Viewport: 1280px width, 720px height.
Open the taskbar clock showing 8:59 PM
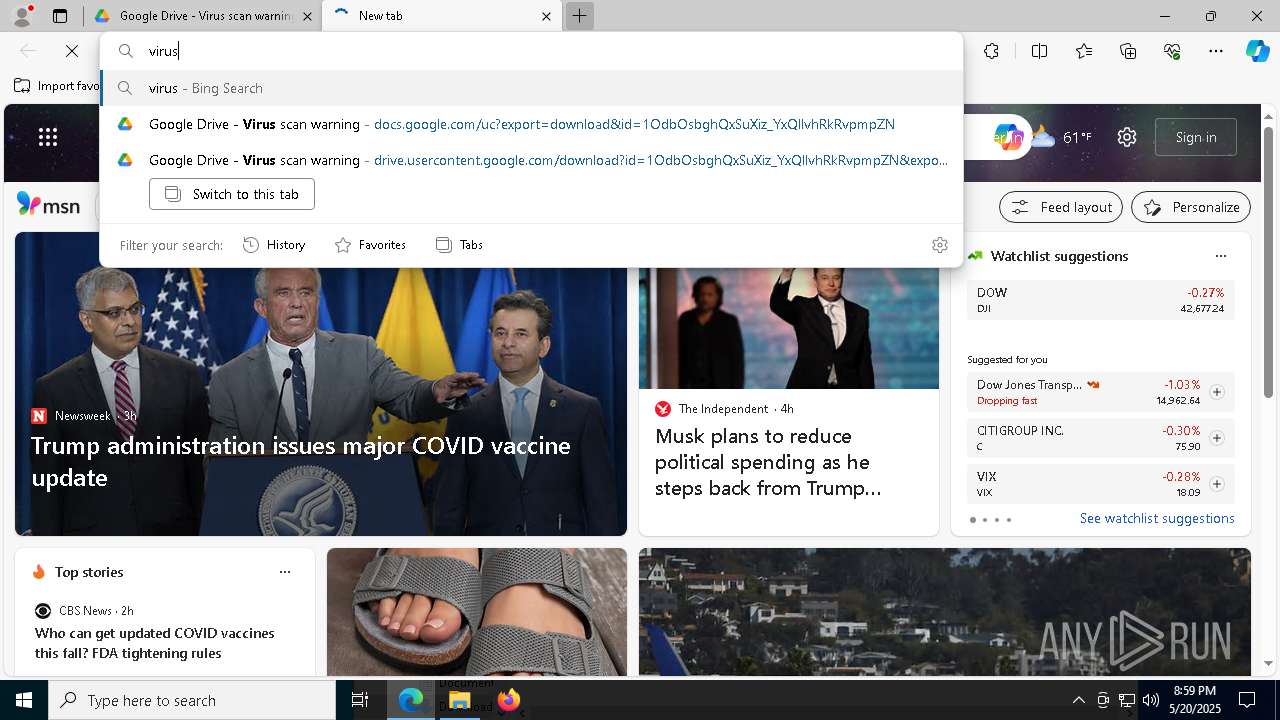coord(1194,700)
